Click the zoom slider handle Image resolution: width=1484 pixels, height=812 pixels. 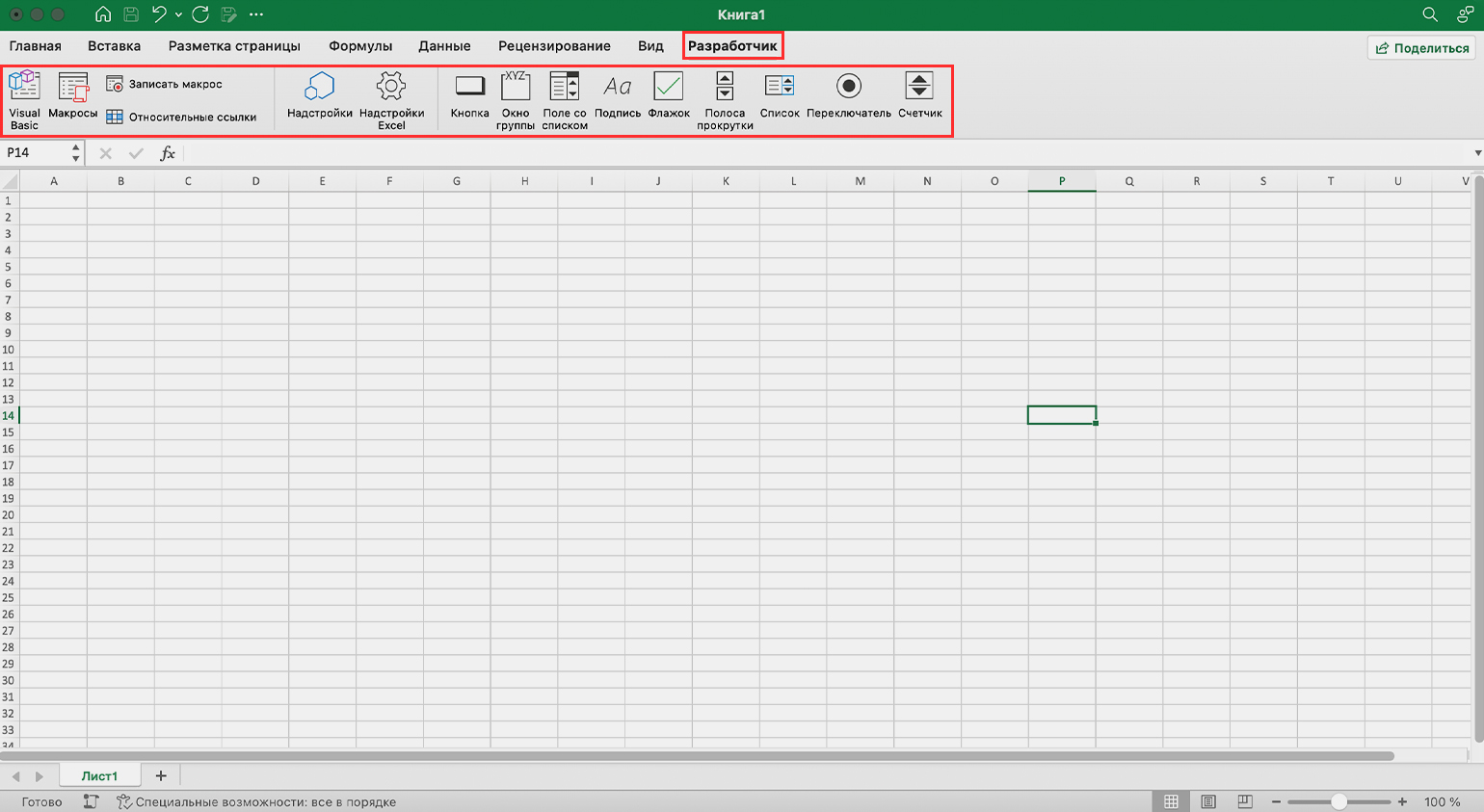tap(1338, 801)
